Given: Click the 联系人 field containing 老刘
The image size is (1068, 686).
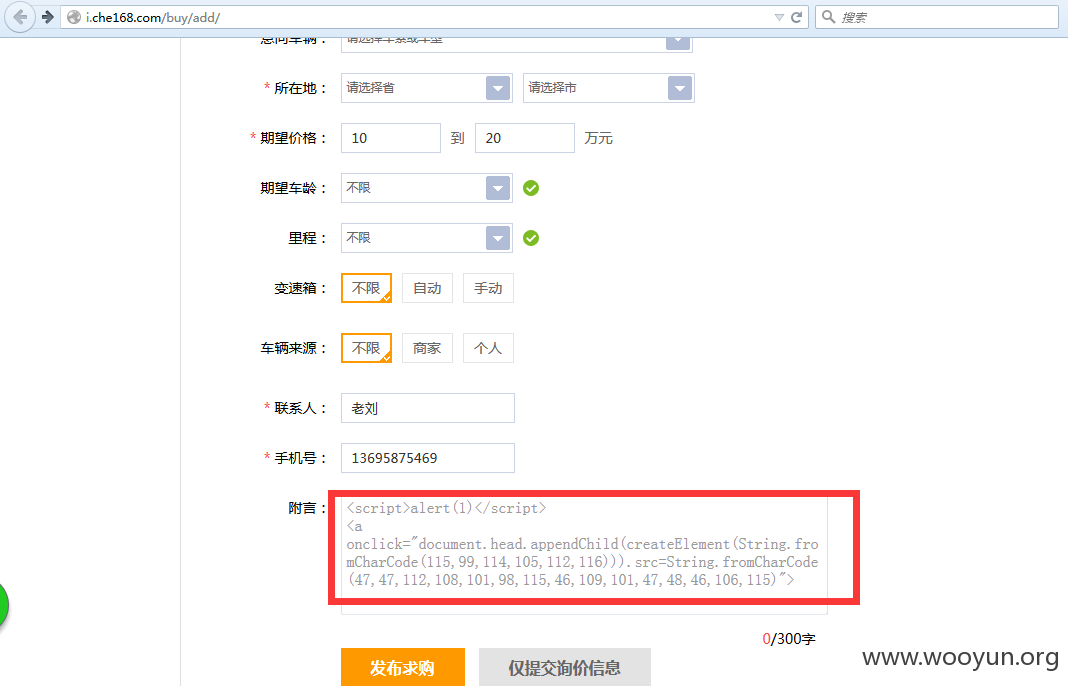Looking at the screenshot, I should [x=428, y=408].
